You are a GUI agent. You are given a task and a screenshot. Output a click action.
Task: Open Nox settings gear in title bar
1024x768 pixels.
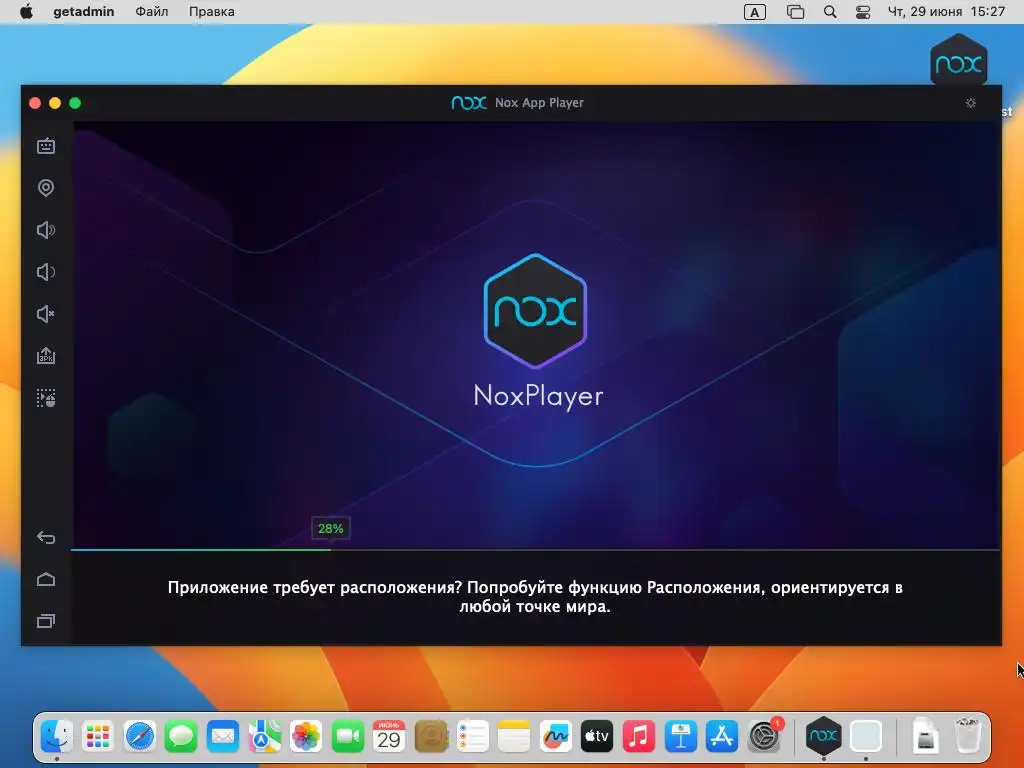coord(970,103)
